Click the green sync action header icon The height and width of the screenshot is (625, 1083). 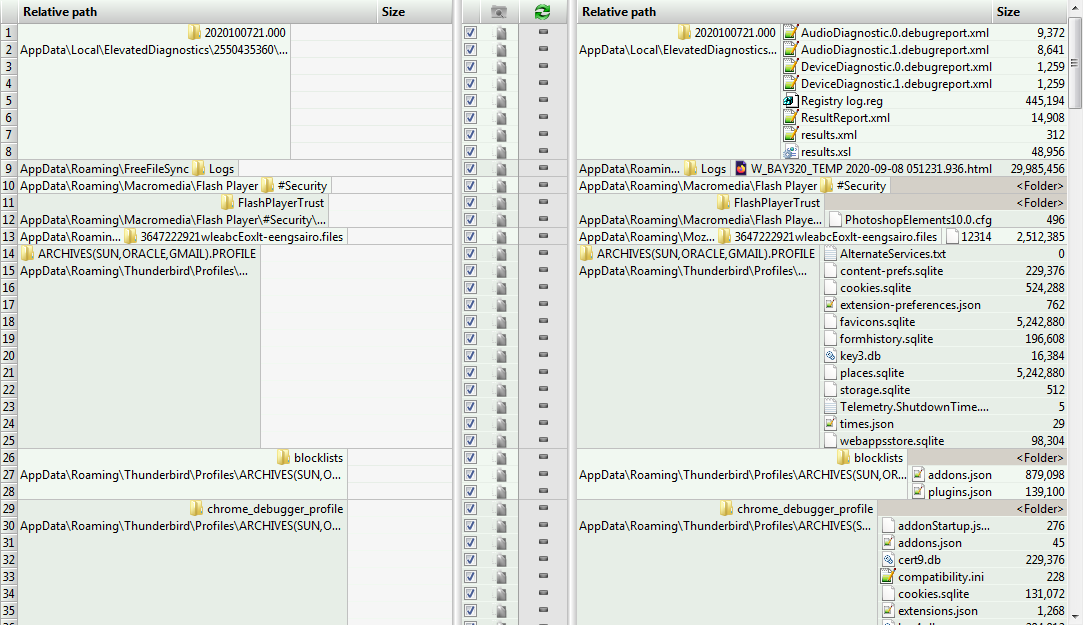click(542, 12)
